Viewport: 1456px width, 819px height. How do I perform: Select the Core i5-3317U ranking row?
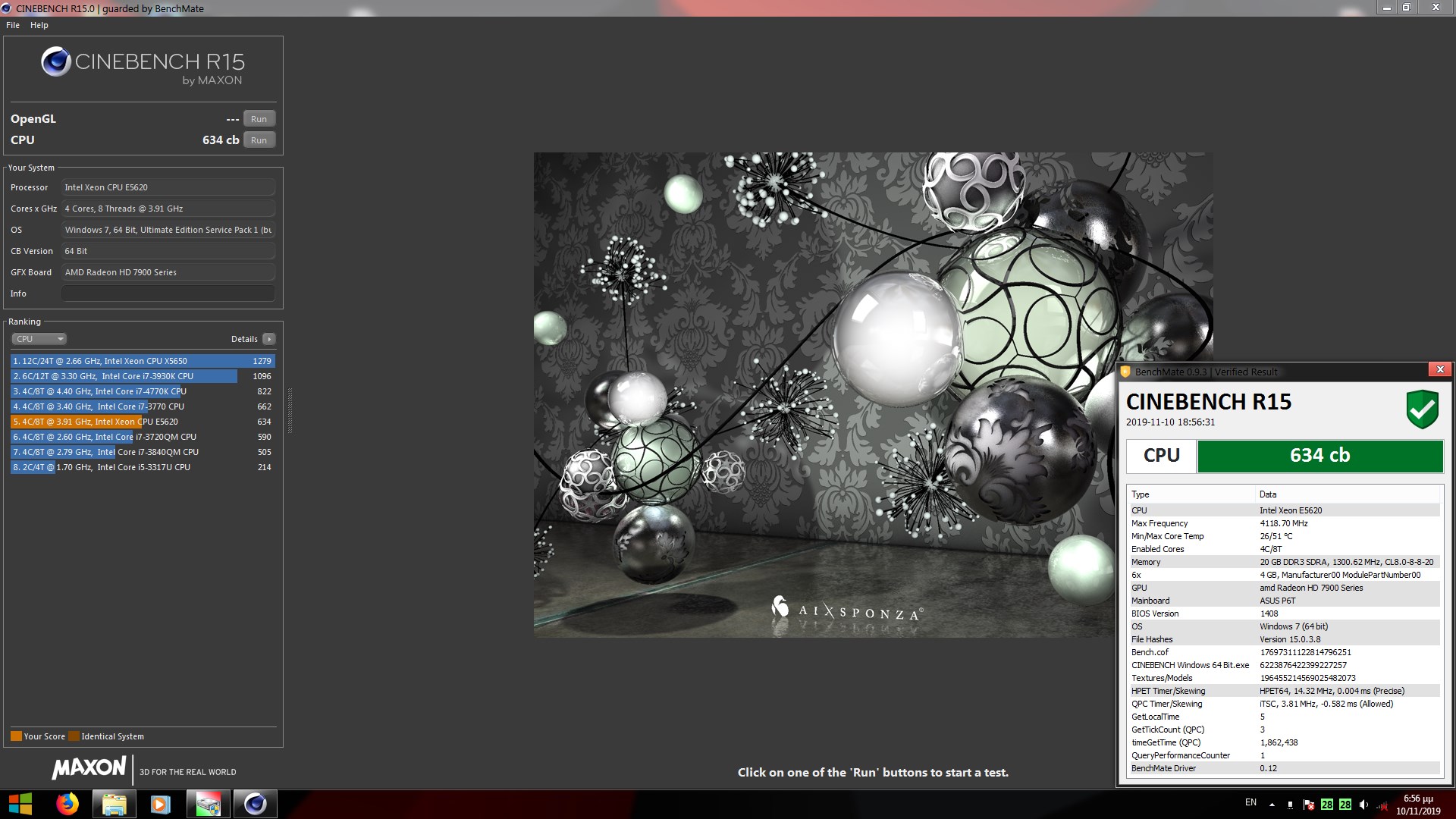[x=143, y=467]
